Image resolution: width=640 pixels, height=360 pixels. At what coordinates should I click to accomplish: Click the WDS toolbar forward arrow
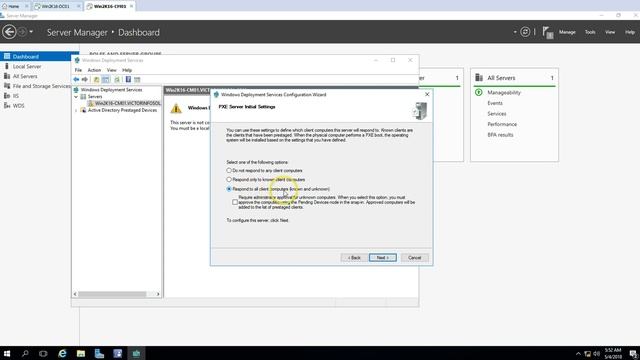[x=84, y=79]
